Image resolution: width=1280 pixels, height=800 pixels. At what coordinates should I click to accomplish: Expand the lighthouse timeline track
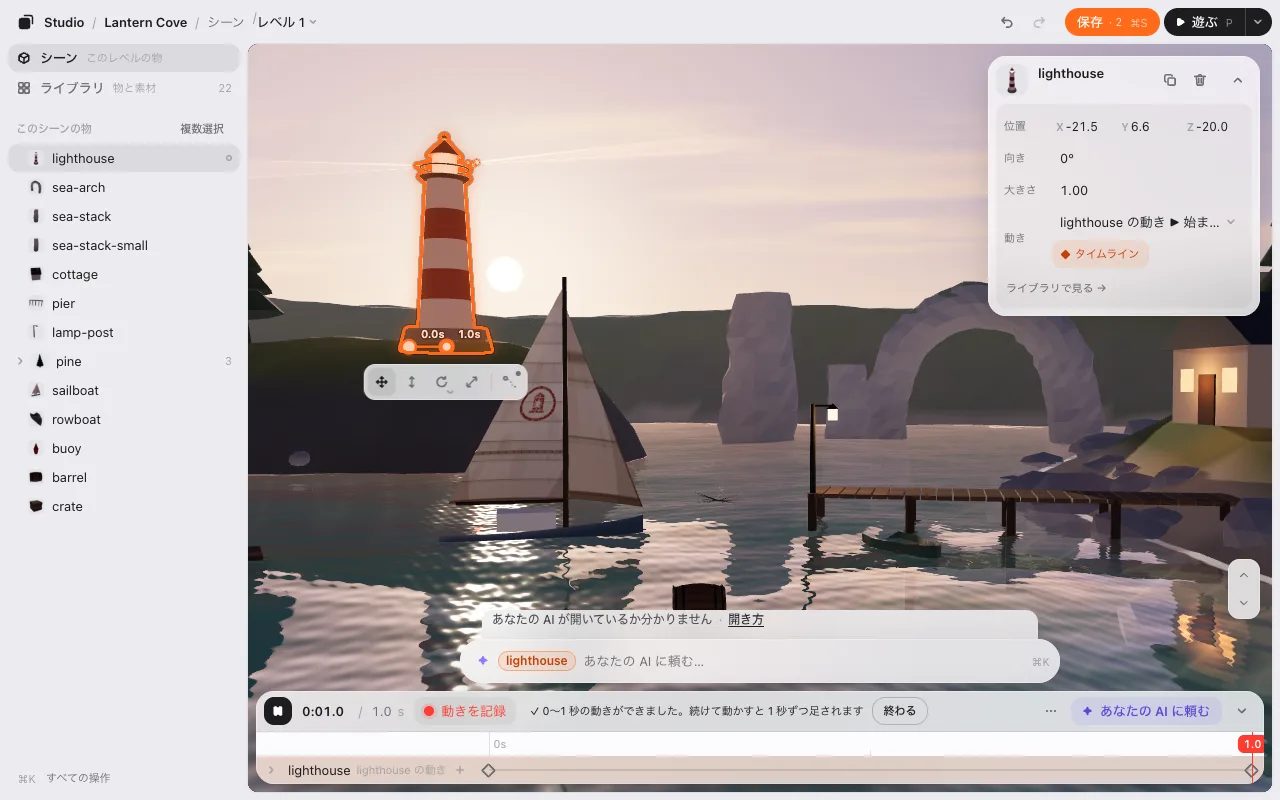pos(270,770)
